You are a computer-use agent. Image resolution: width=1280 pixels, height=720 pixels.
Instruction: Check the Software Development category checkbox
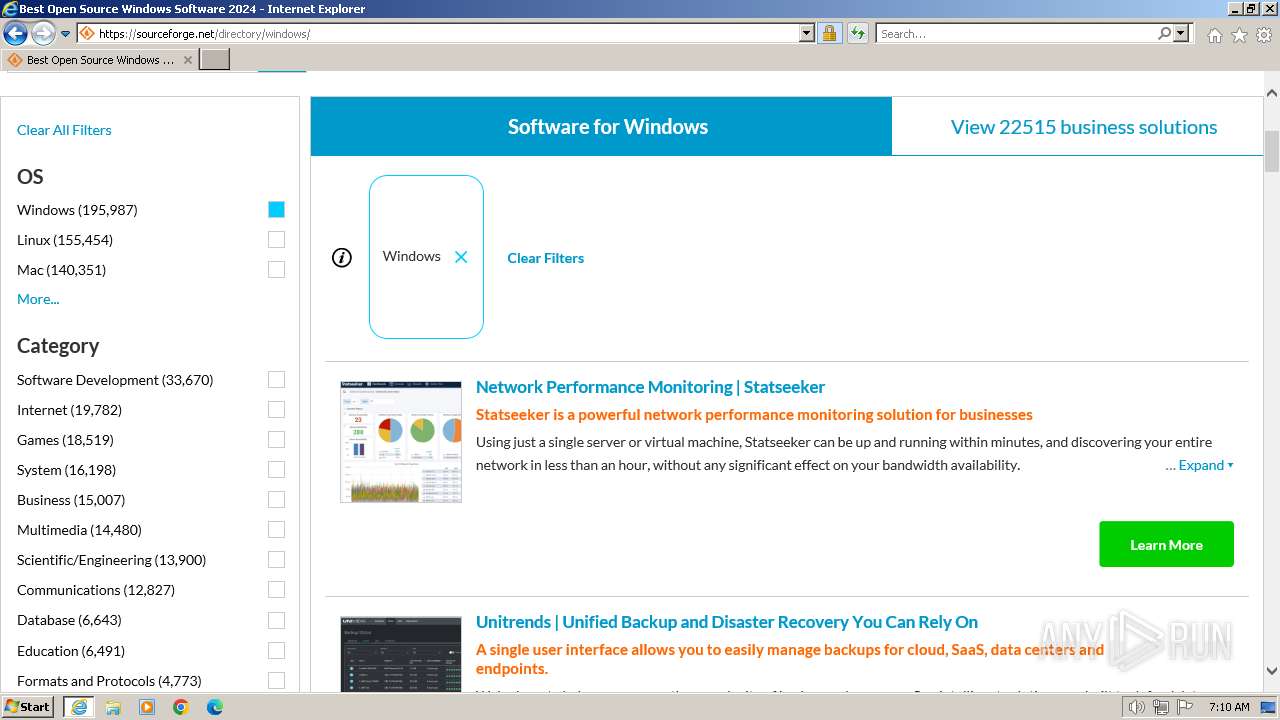click(x=276, y=379)
